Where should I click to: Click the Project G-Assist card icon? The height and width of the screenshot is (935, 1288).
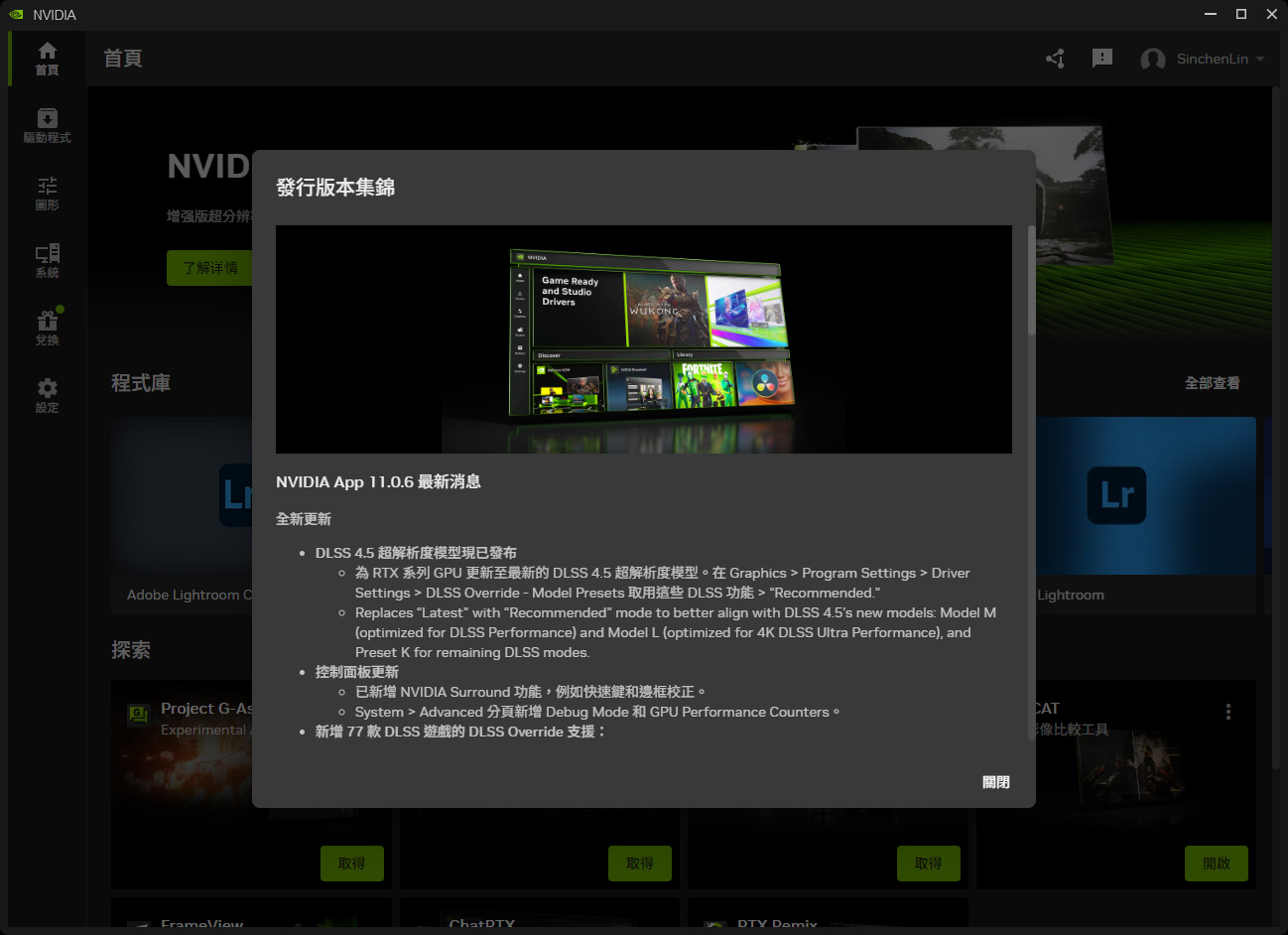[x=138, y=714]
